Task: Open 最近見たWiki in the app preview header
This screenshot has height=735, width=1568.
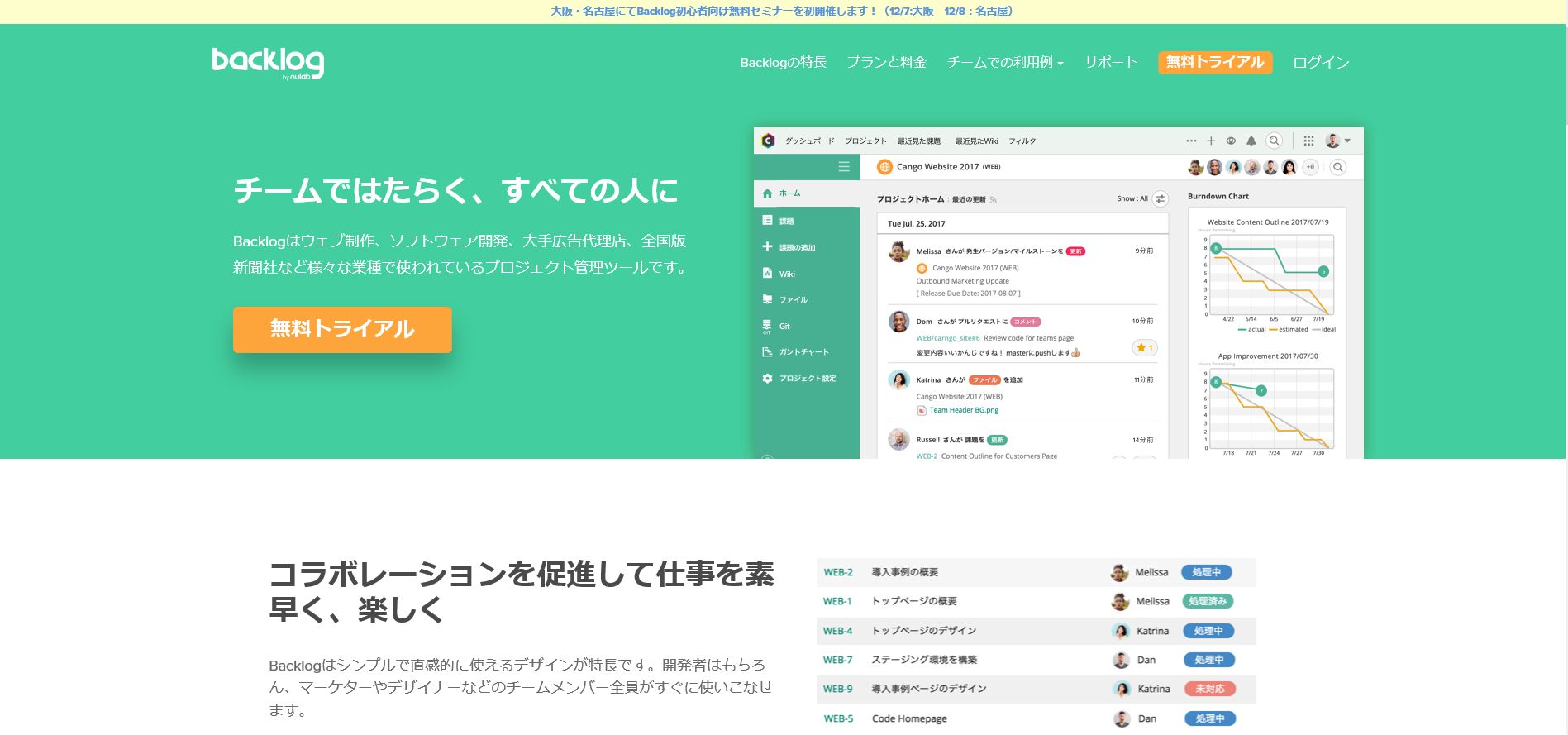Action: pyautogui.click(x=976, y=141)
